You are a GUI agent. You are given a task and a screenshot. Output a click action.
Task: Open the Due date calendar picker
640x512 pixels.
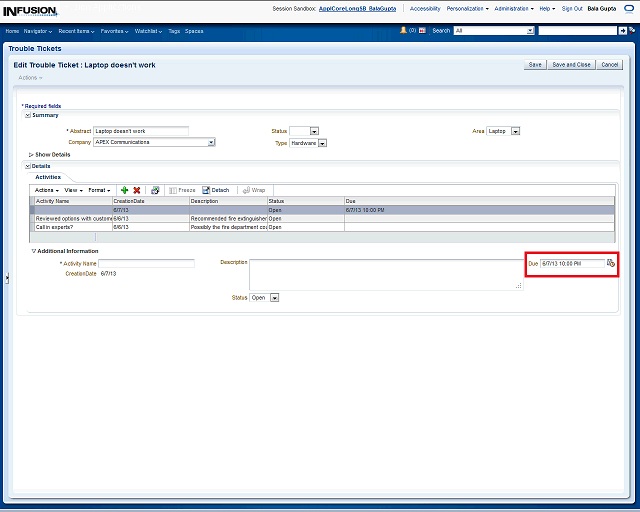[x=611, y=263]
